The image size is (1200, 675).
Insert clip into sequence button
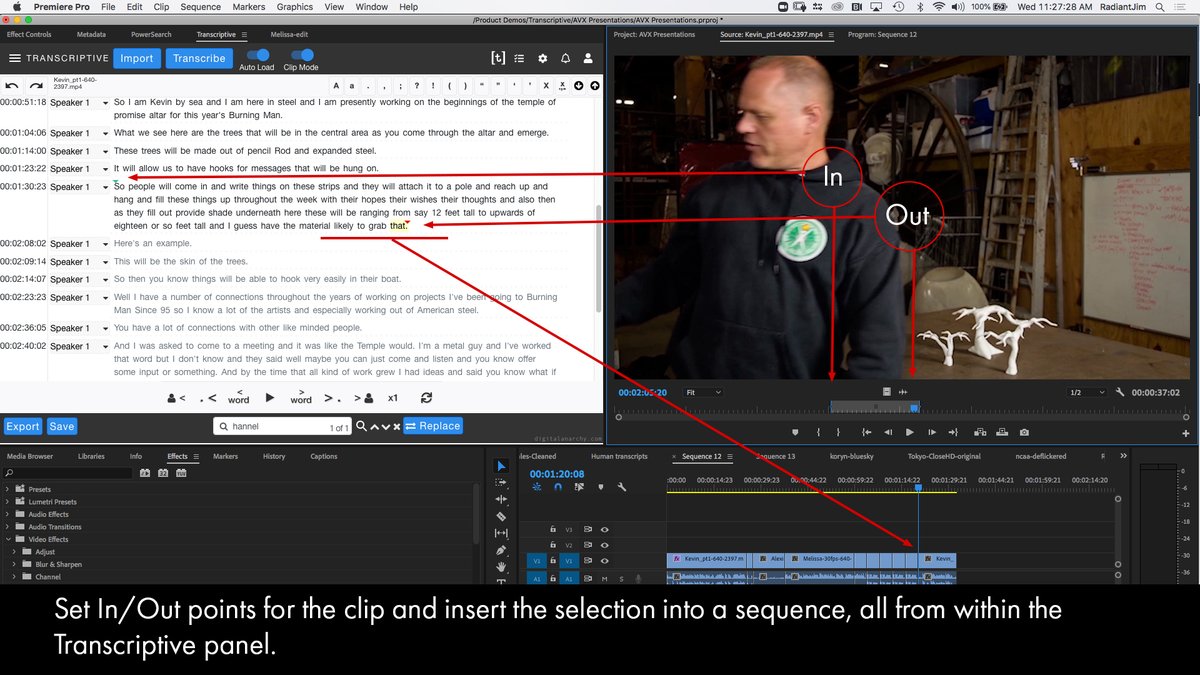pyautogui.click(x=978, y=432)
